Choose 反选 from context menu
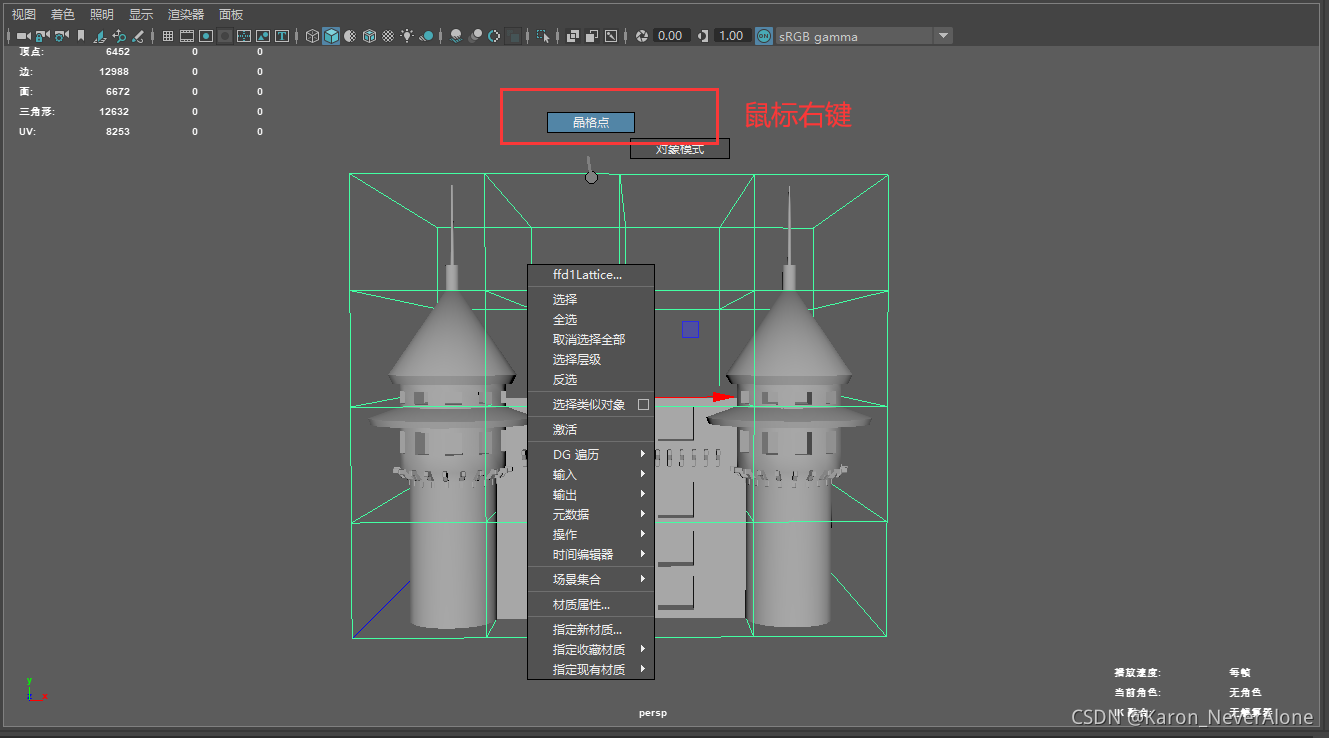1329x738 pixels. click(565, 380)
